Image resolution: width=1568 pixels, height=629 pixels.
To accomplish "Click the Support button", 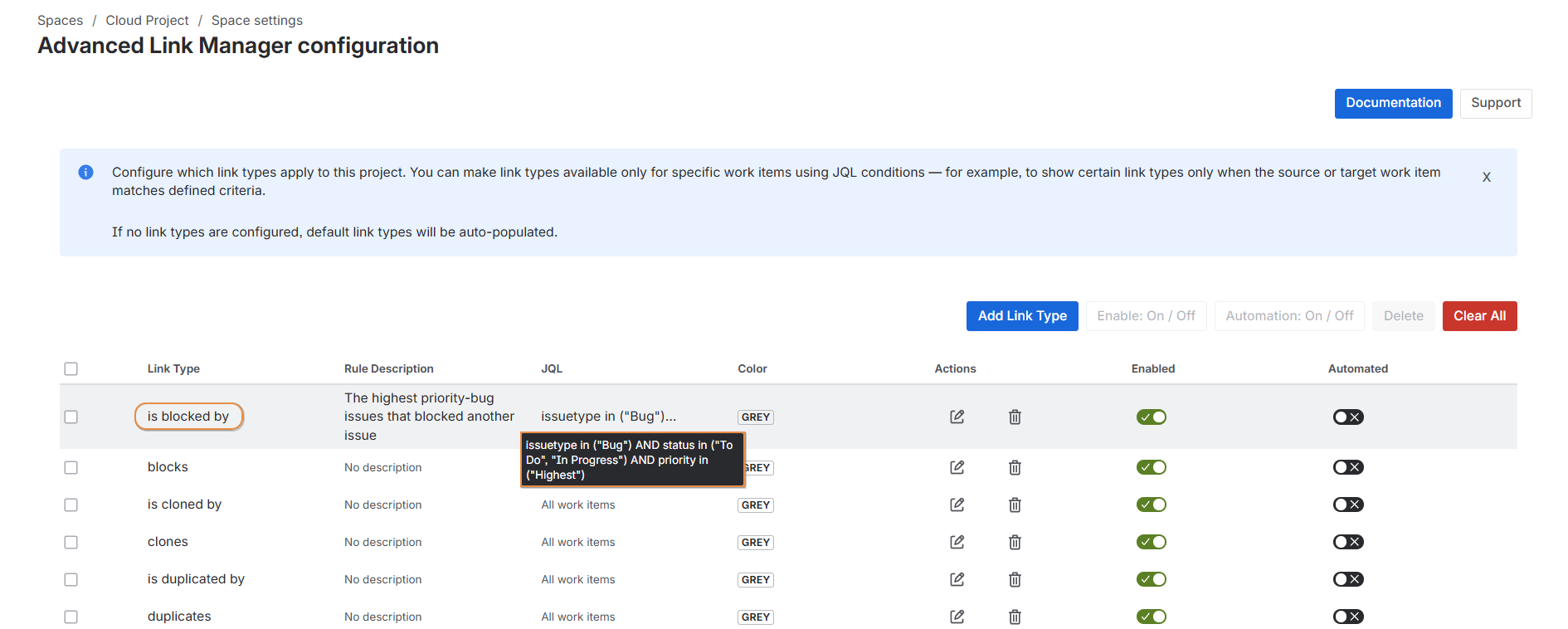I will (x=1496, y=103).
